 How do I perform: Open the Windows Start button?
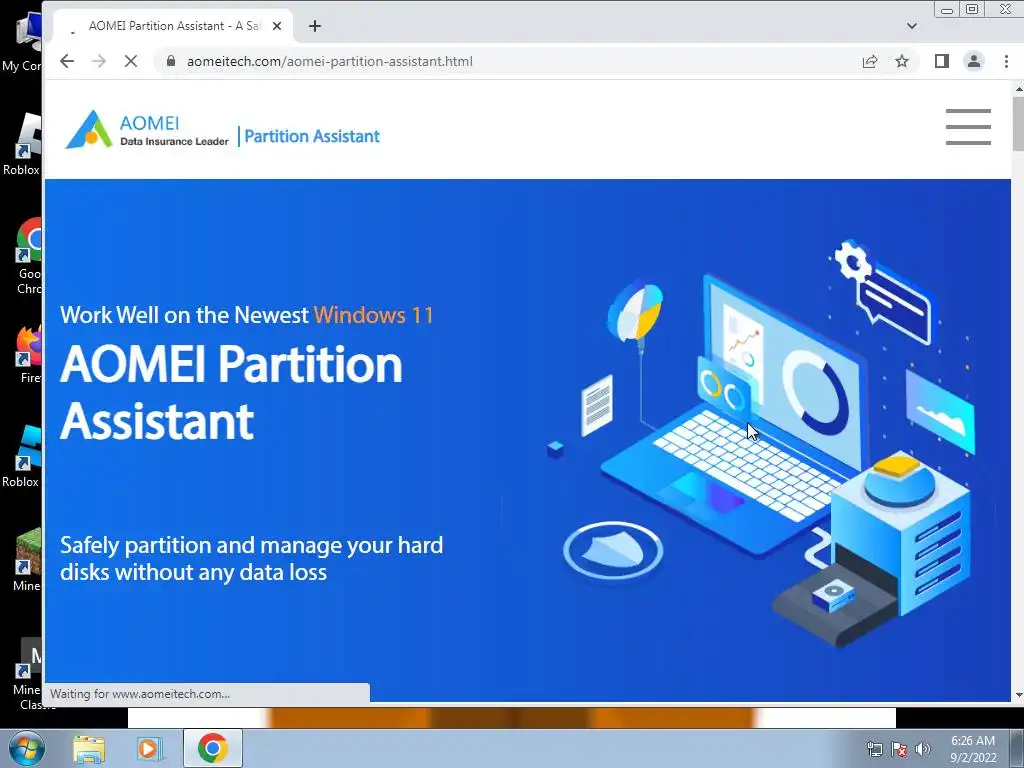click(26, 748)
